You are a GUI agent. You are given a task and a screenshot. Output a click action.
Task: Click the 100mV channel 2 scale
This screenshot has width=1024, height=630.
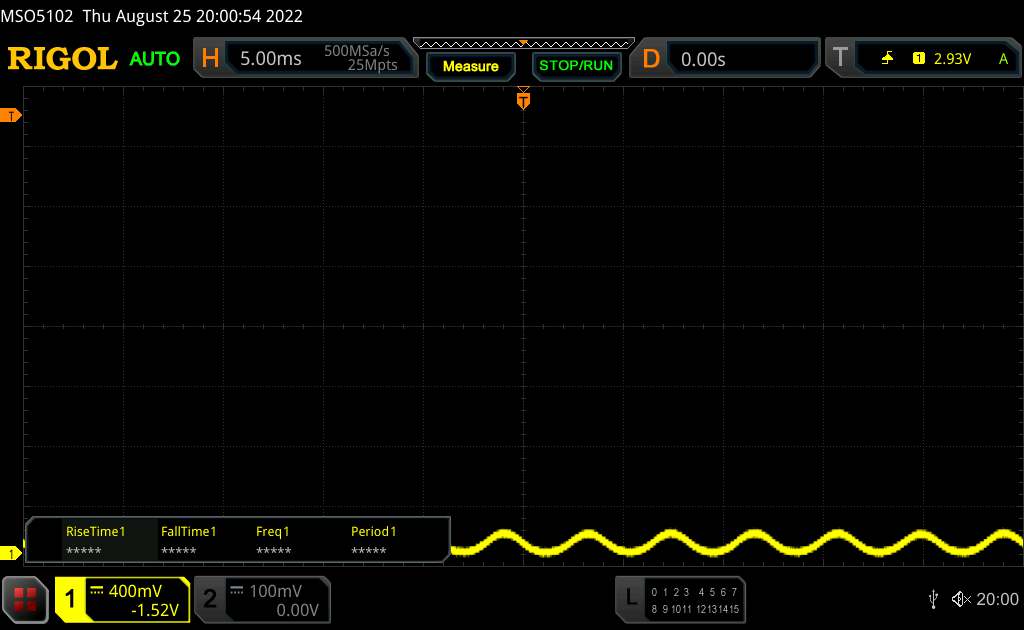[275, 591]
